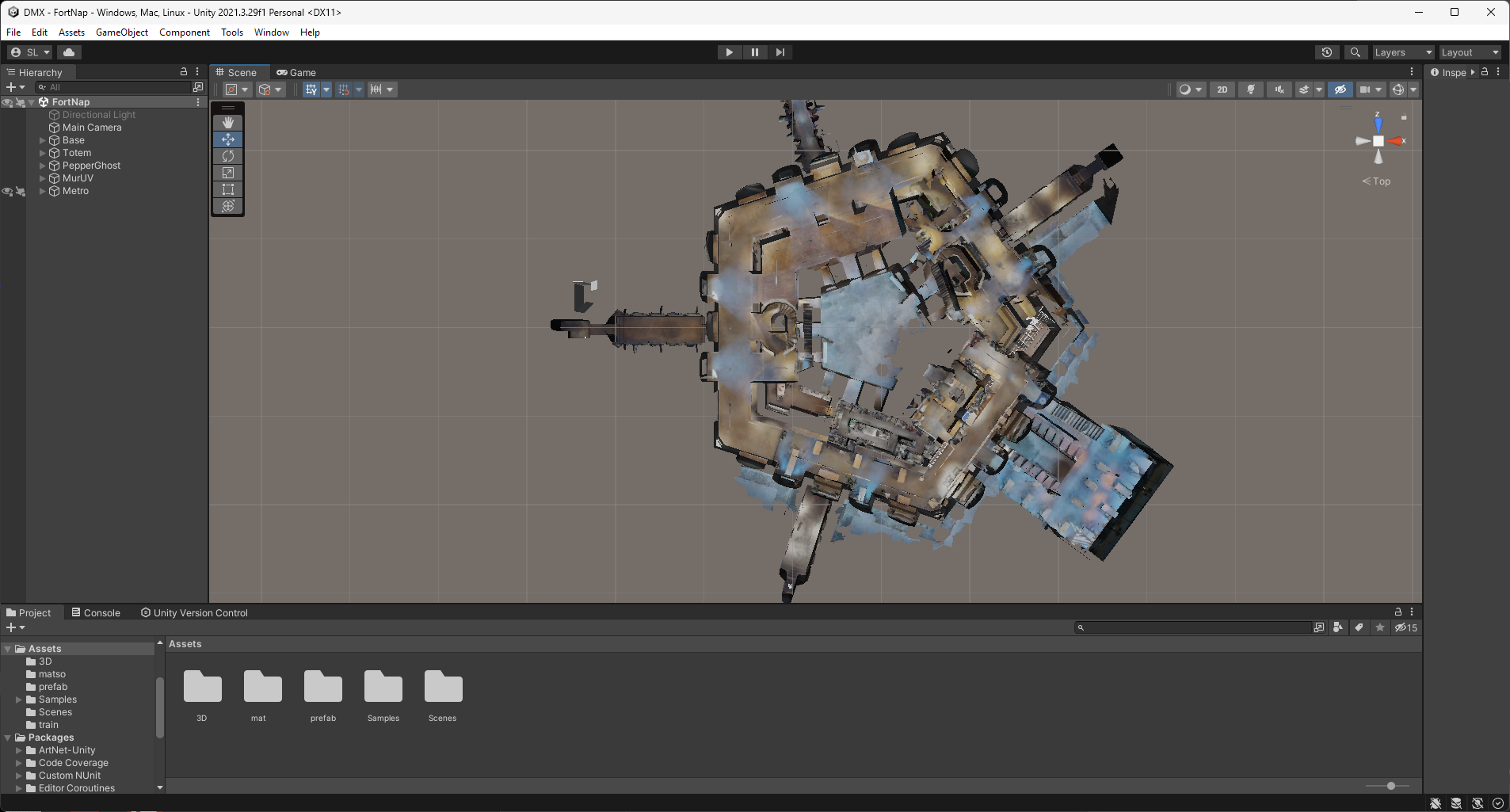Open the Unity Version Control tab

(194, 612)
